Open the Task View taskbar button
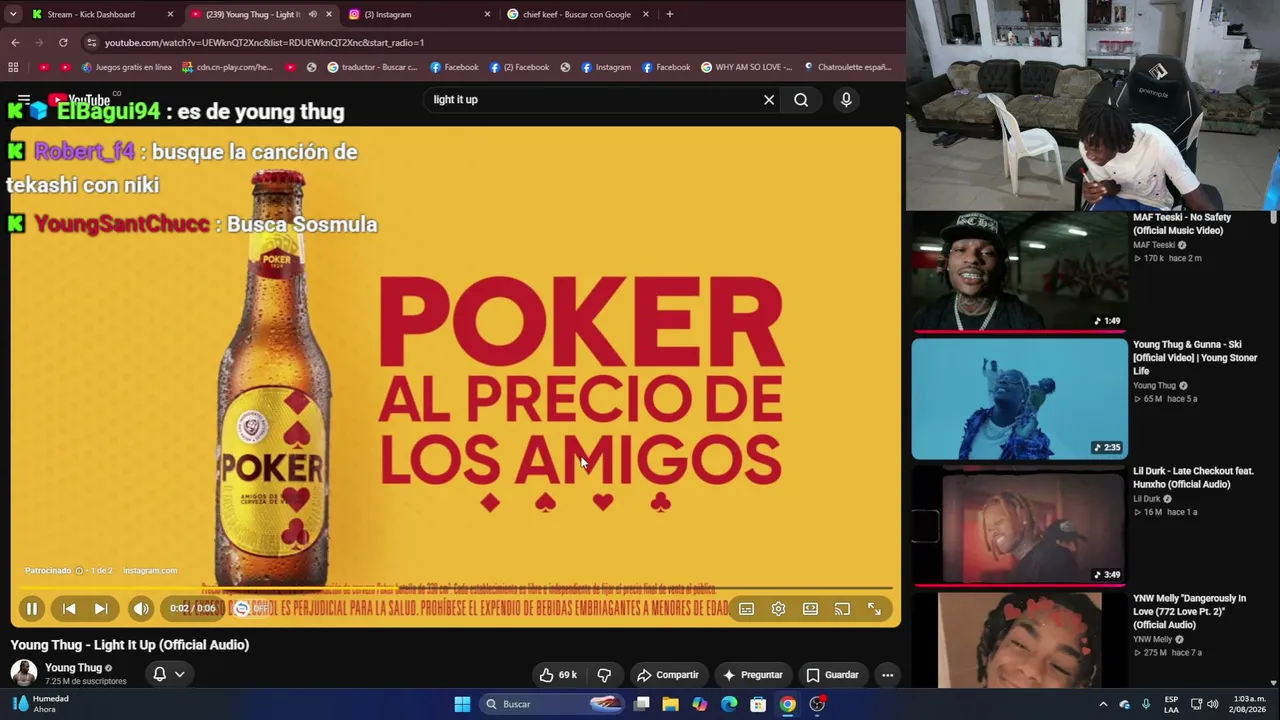1280x720 pixels. 641,704
